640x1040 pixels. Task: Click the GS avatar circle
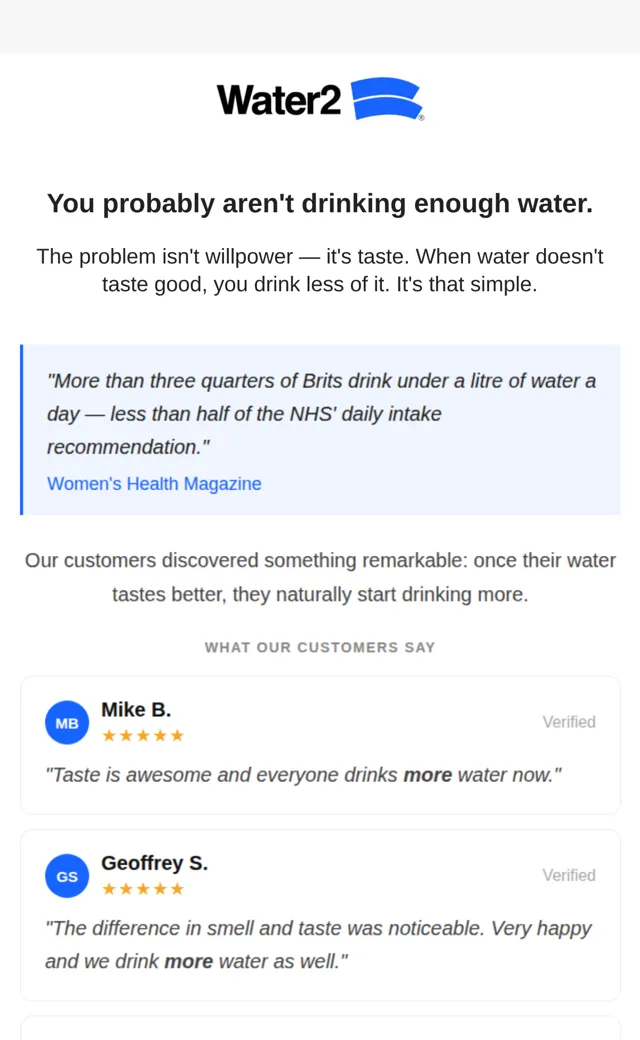click(x=67, y=876)
